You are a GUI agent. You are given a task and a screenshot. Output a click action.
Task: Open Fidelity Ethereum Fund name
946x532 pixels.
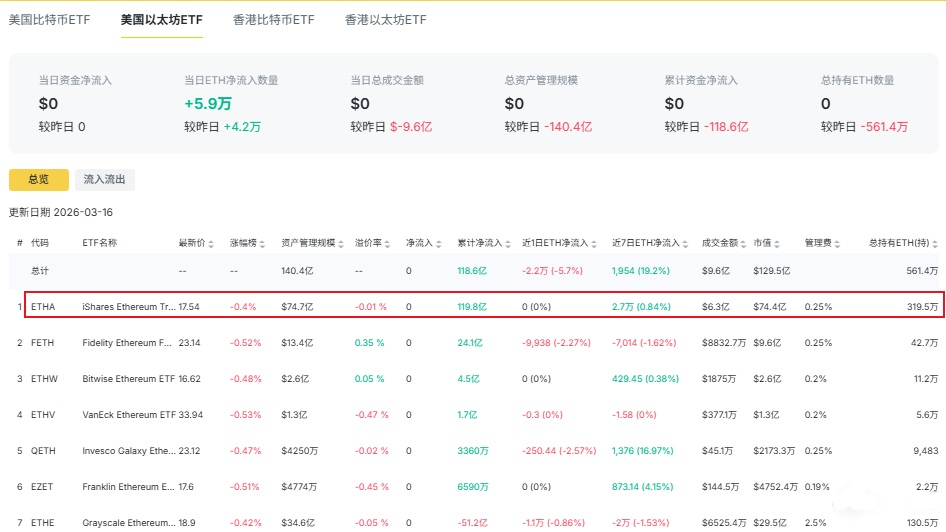(x=127, y=343)
